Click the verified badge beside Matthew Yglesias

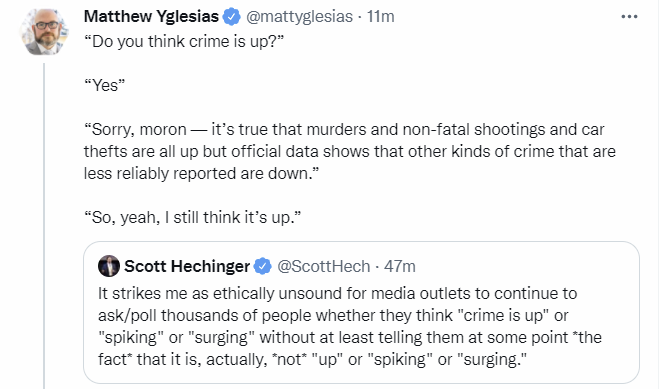(x=232, y=17)
